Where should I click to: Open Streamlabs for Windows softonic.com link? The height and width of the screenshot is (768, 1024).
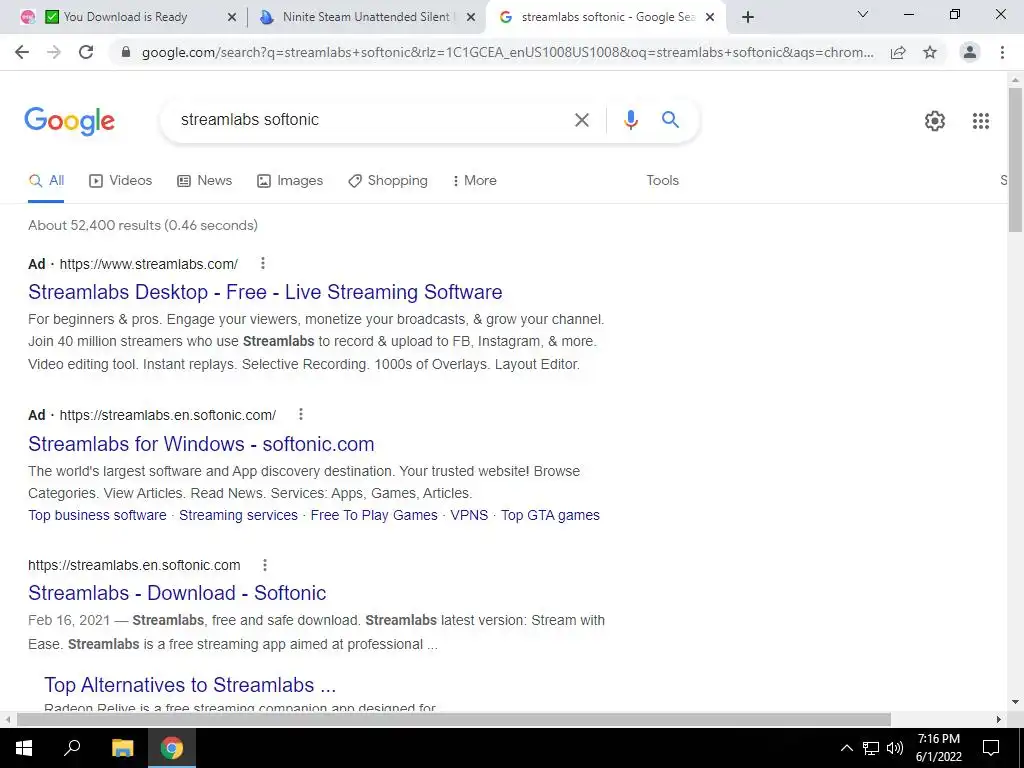tap(201, 444)
